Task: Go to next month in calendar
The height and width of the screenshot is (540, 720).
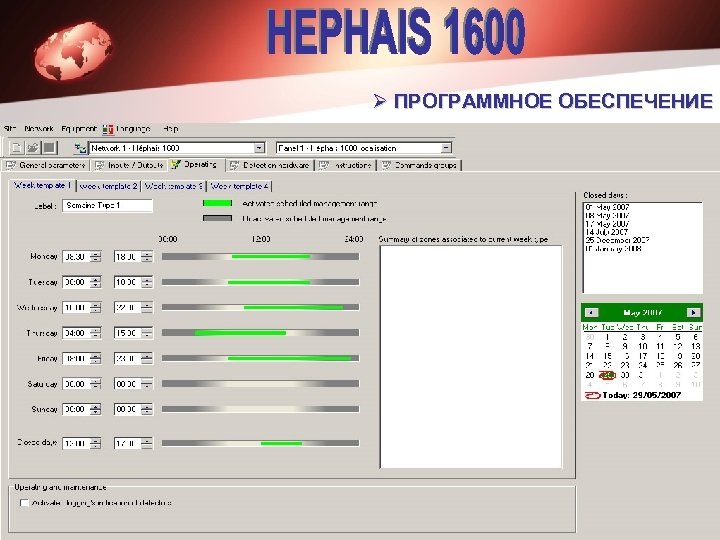Action: 693,313
